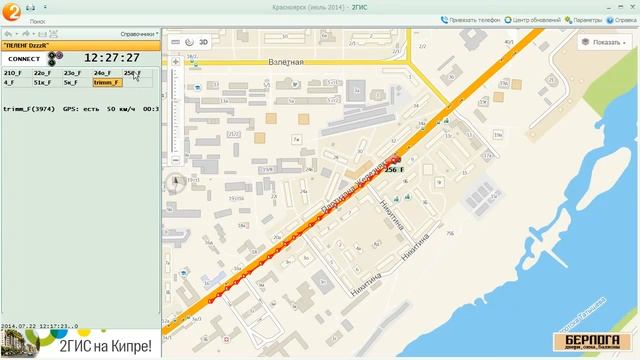The width and height of the screenshot is (640, 360).
Task: Select the 4_F tracker cell
Action: tap(17, 82)
